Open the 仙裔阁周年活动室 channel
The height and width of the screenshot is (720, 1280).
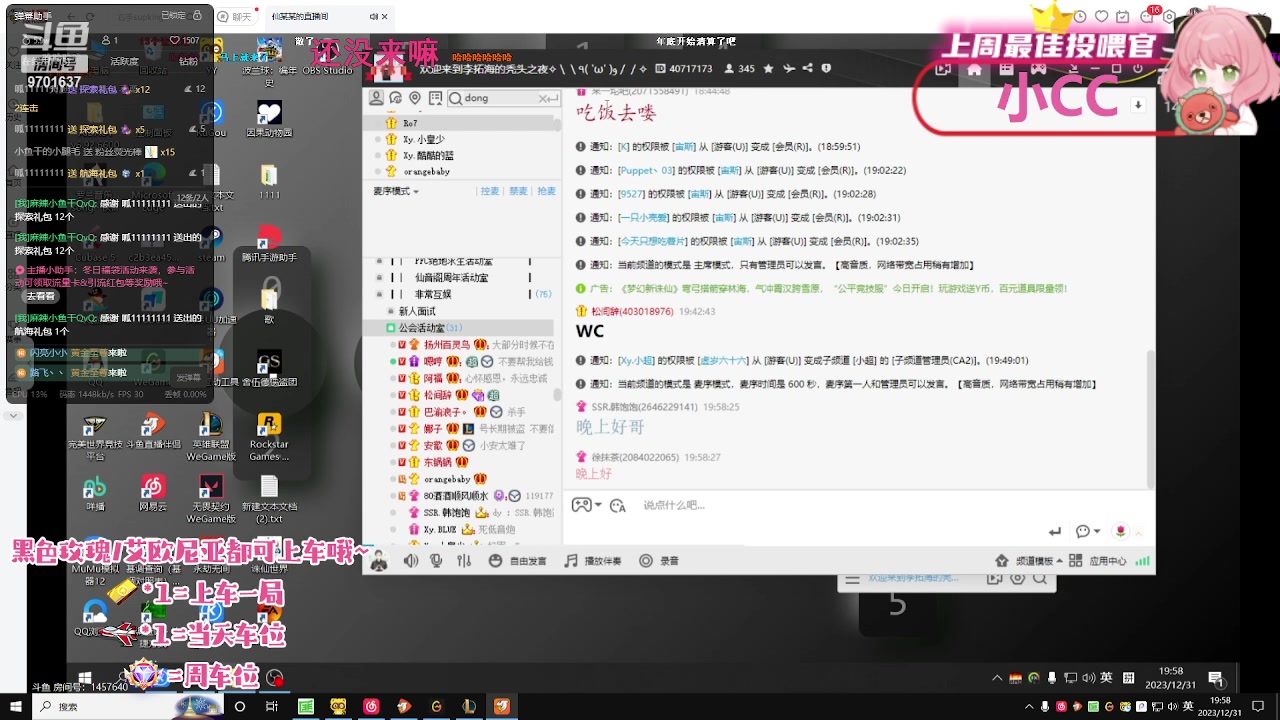pos(451,278)
